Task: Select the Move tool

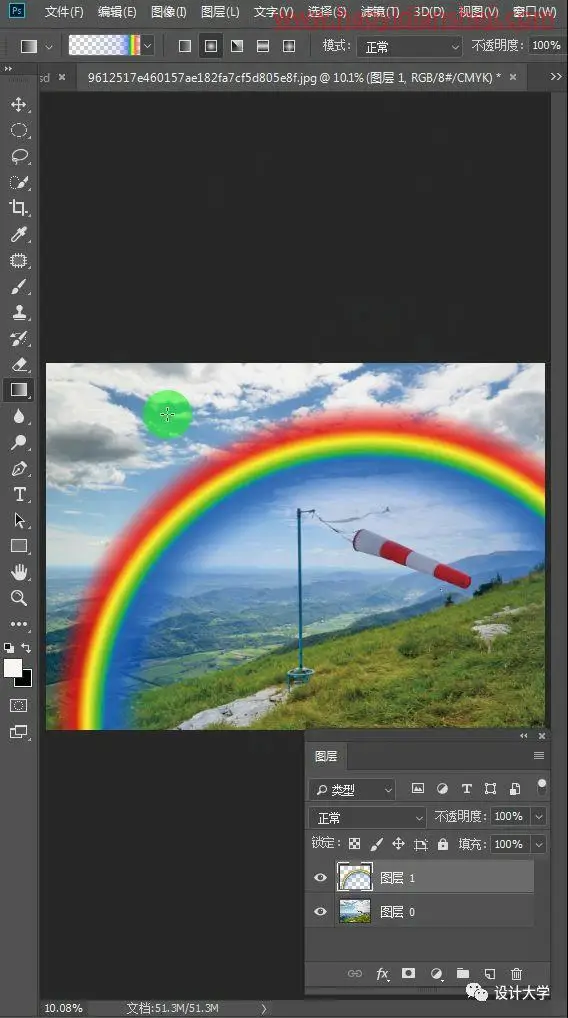Action: tap(19, 105)
